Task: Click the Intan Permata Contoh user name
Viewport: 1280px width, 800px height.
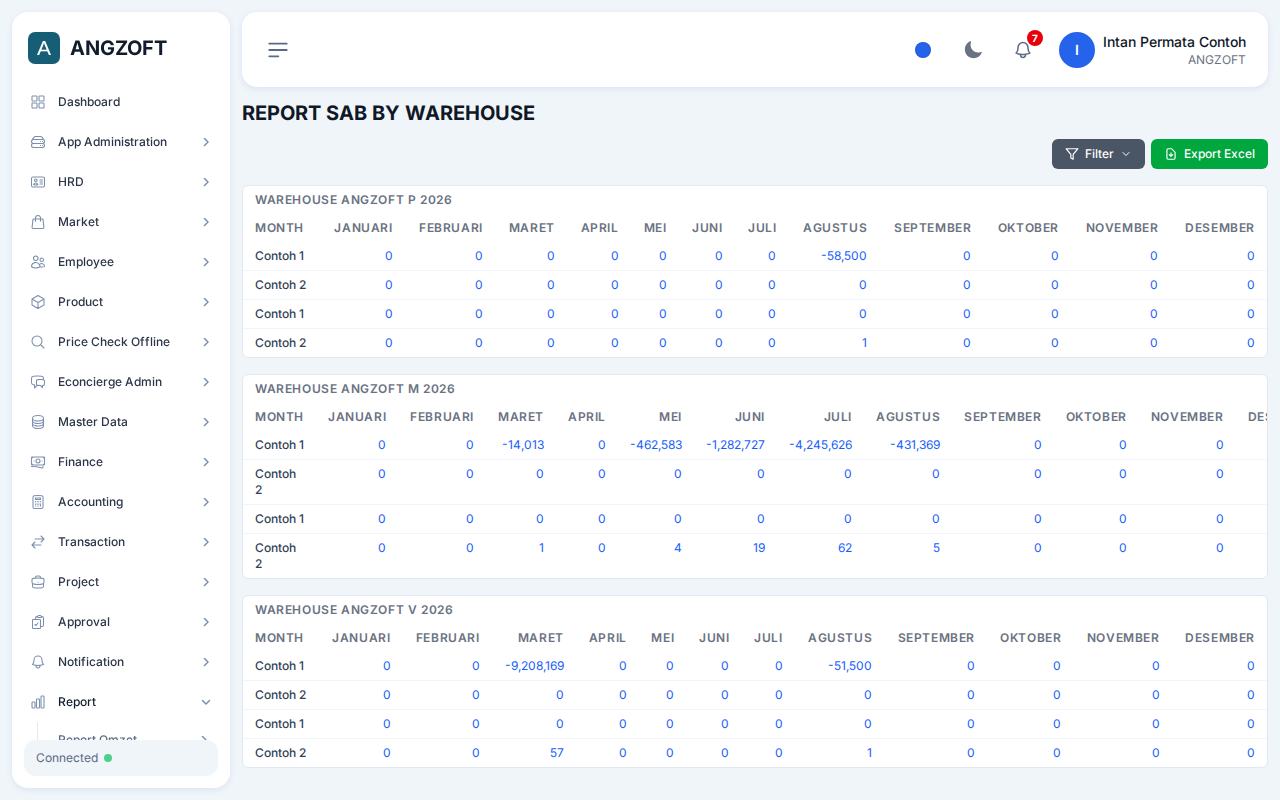Action: click(x=1174, y=42)
